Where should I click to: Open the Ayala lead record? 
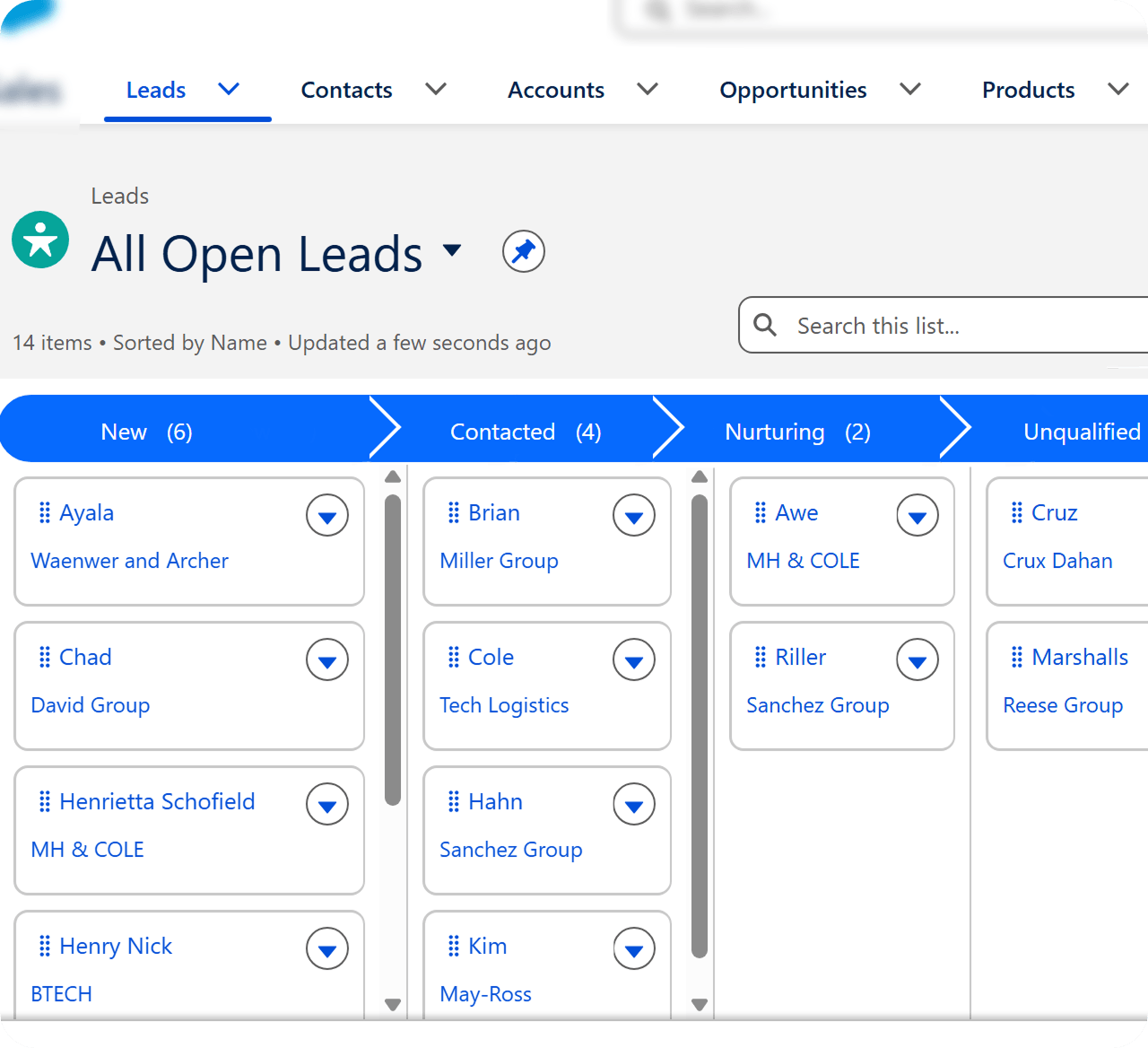[86, 512]
